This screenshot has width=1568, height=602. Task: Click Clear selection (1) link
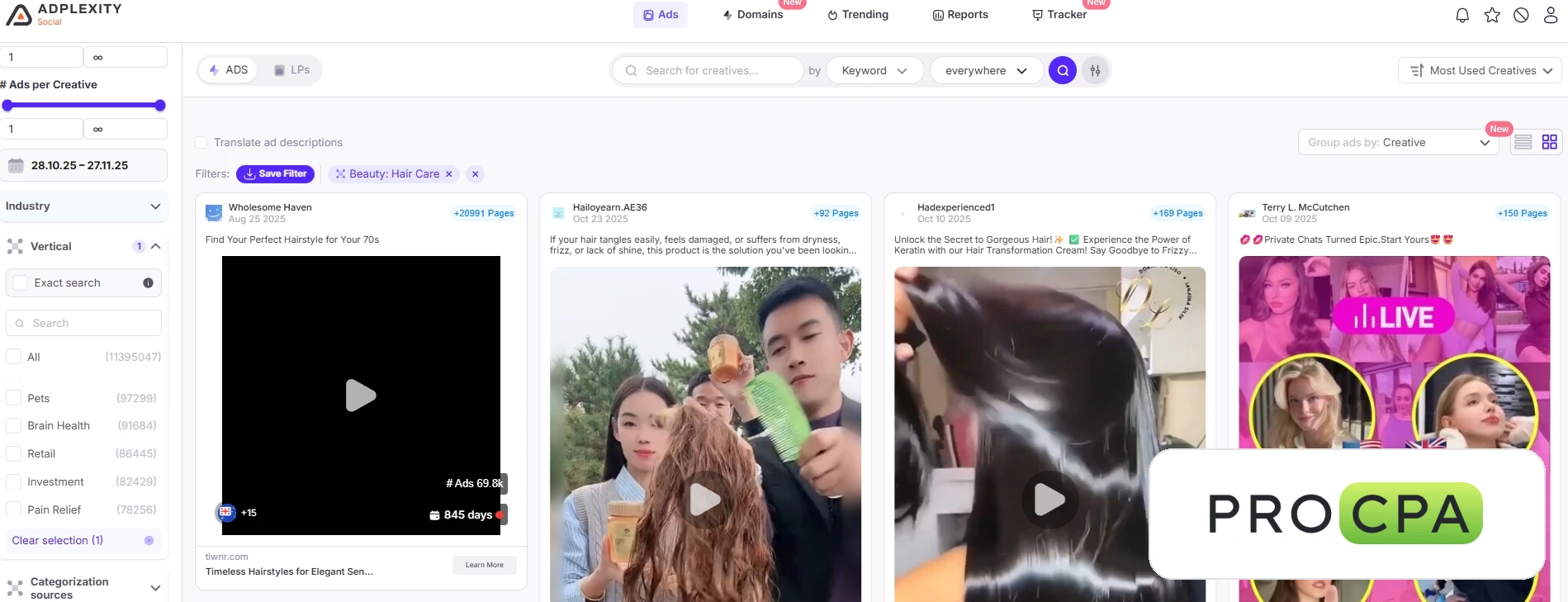[58, 540]
